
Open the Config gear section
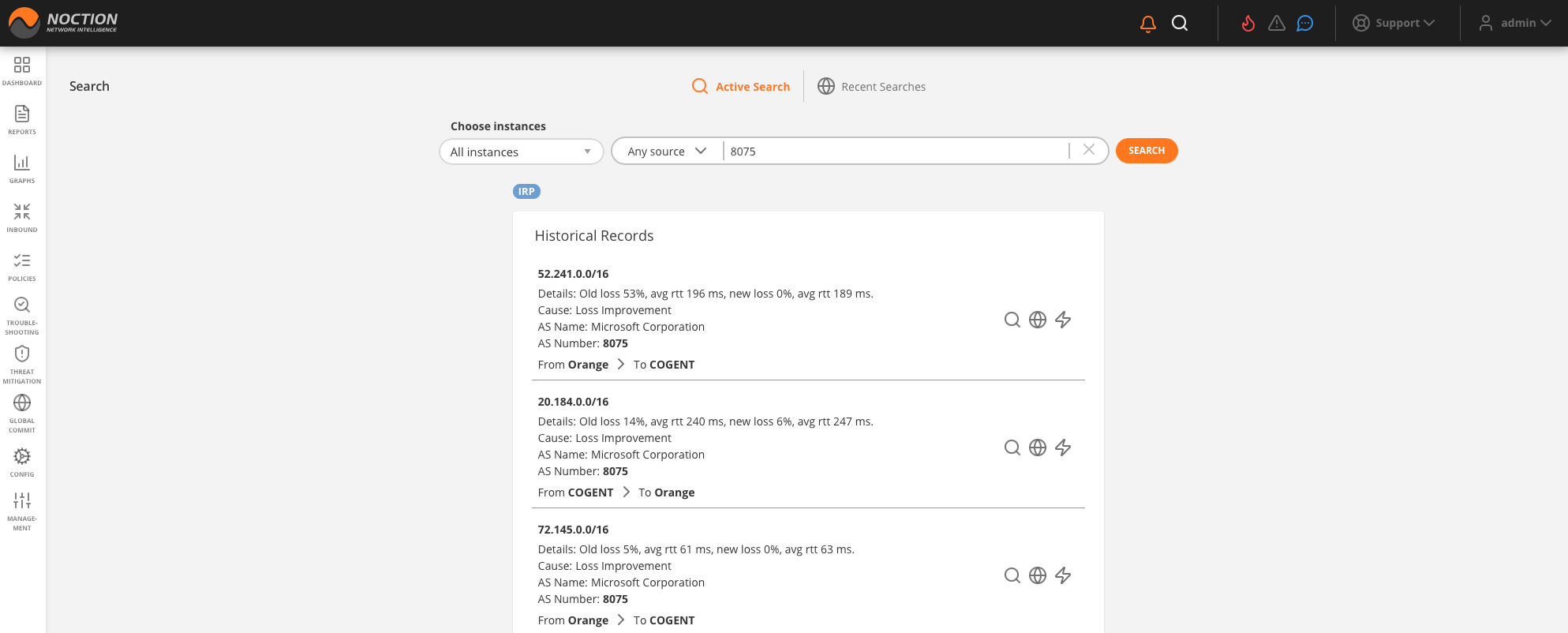[x=22, y=463]
